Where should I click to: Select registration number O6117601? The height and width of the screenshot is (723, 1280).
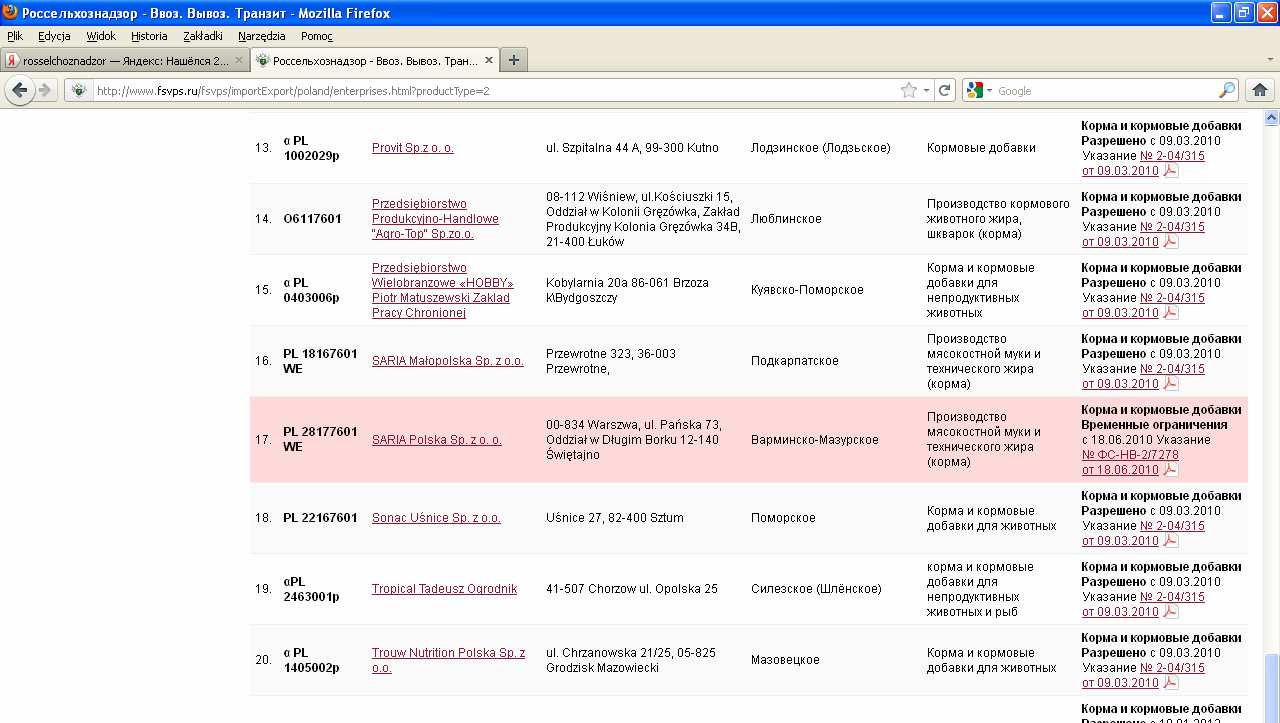[x=312, y=219]
